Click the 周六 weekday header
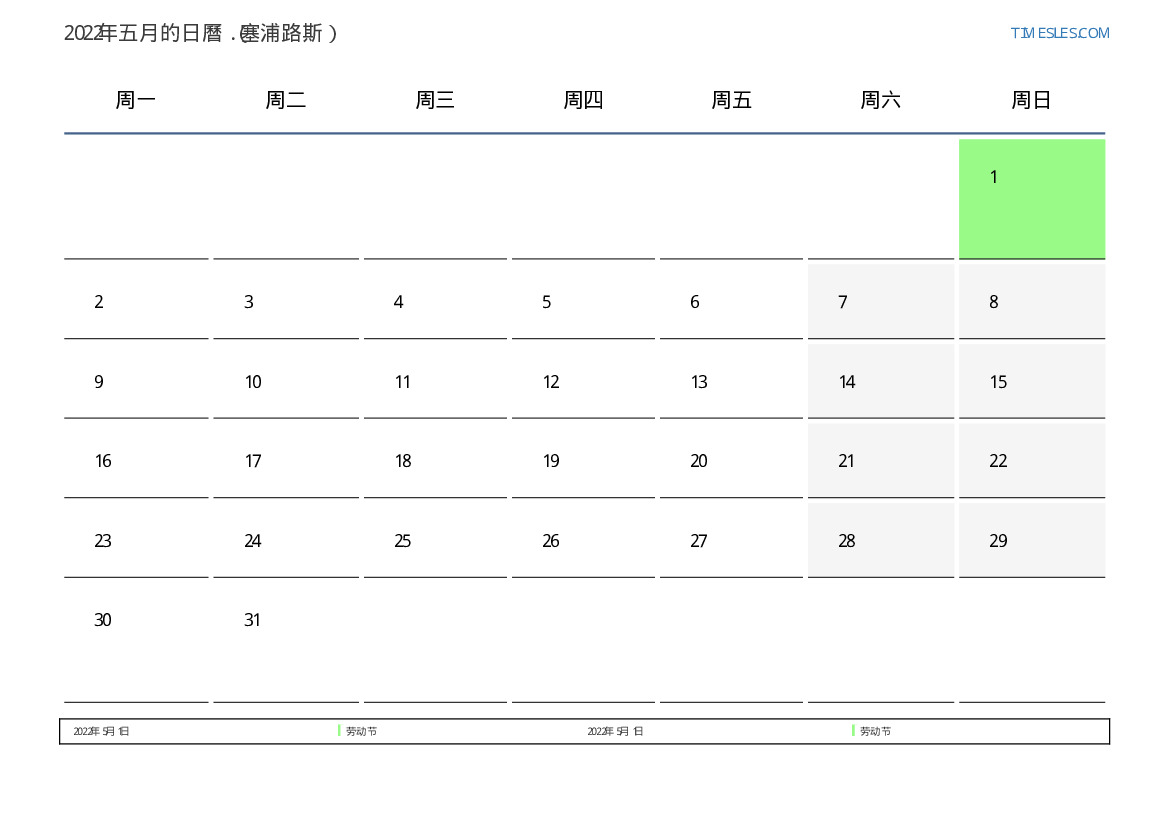 tap(880, 100)
